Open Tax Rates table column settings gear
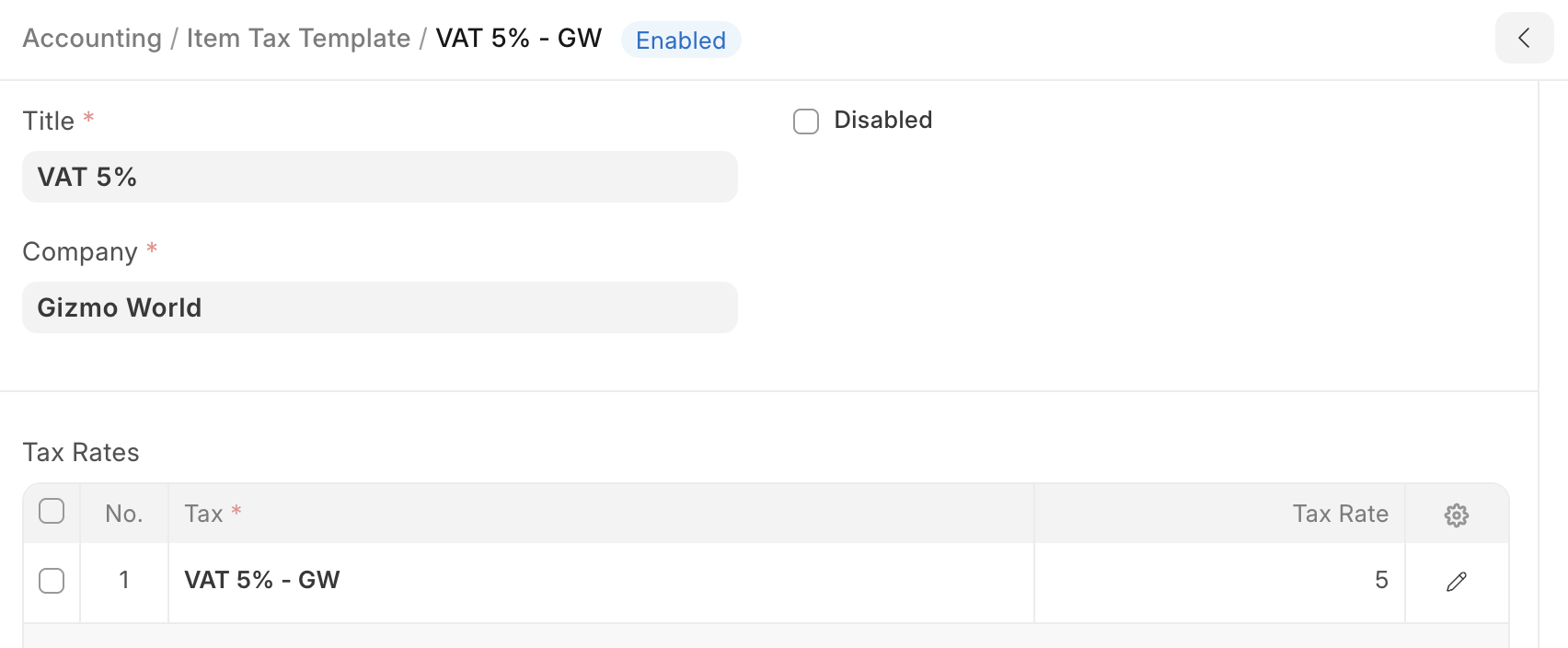Image resolution: width=1568 pixels, height=648 pixels. click(1456, 515)
